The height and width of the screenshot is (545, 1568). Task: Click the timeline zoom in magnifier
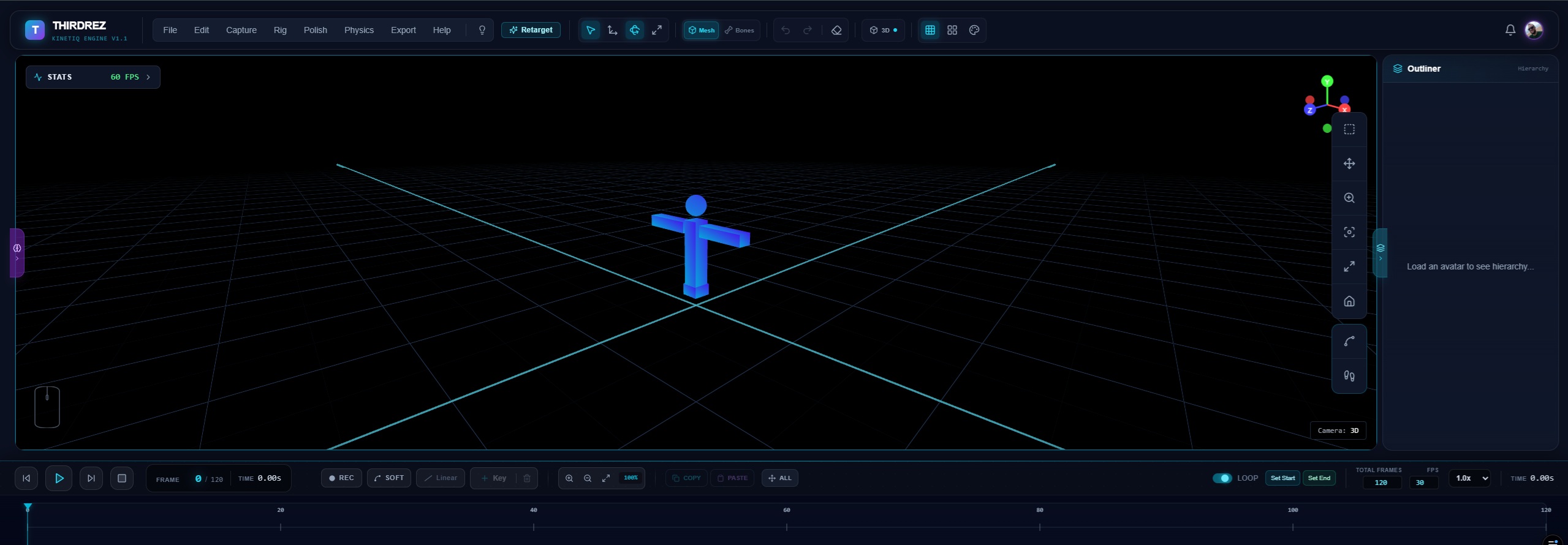(x=569, y=478)
